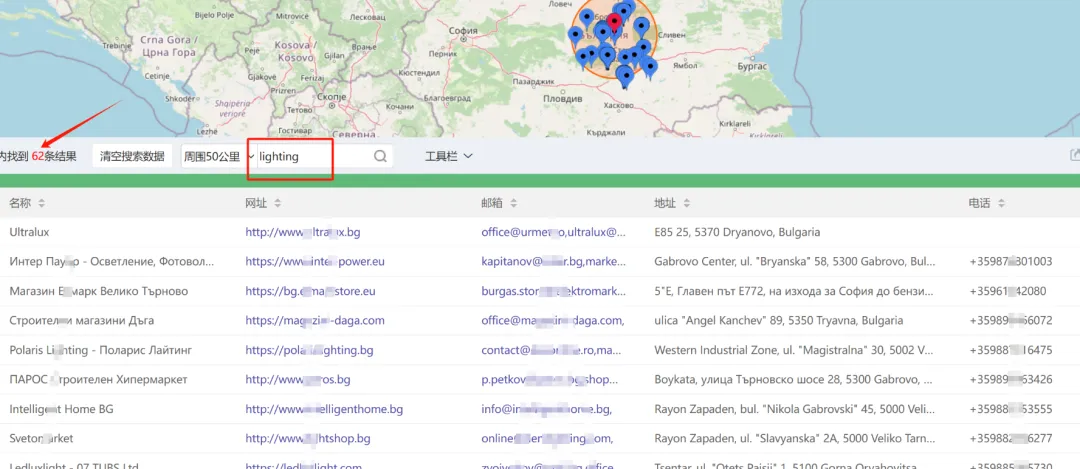Click the email in the Slavyanska 2A row
1080x469 pixels.
point(548,439)
